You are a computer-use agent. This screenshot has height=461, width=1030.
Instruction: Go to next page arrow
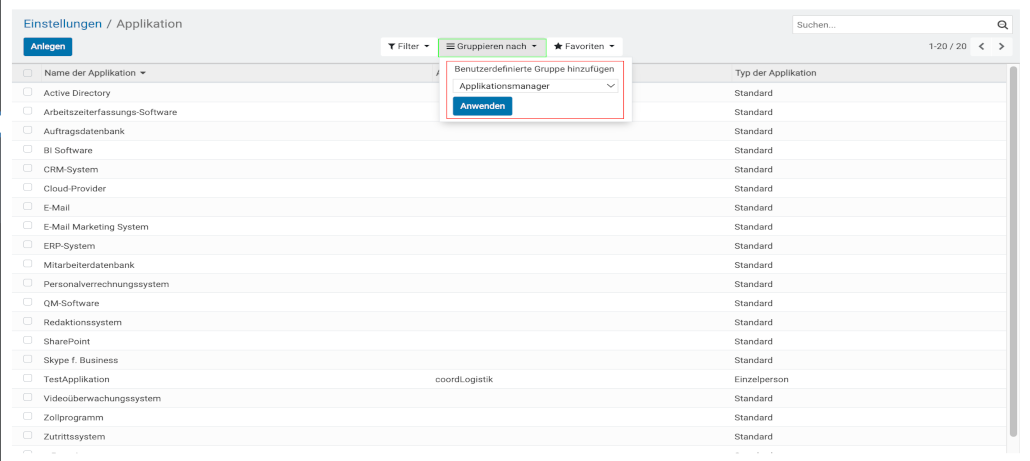[1000, 47]
